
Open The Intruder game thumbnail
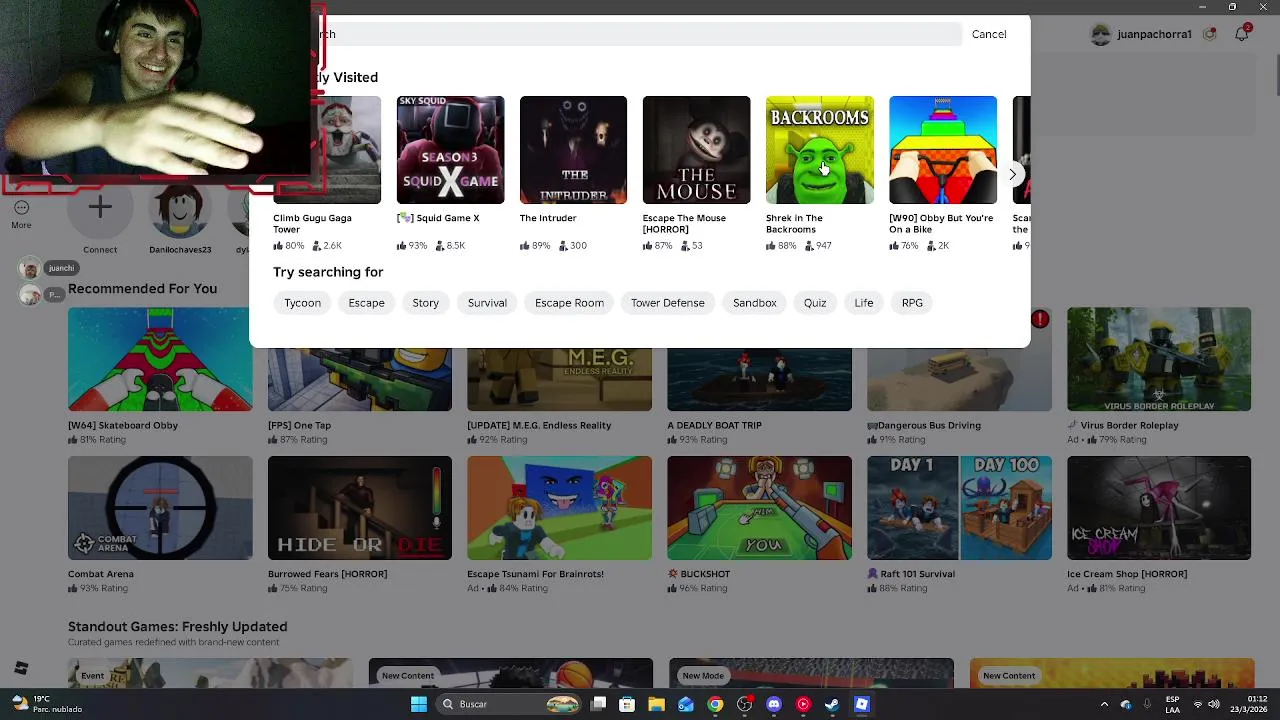point(573,150)
